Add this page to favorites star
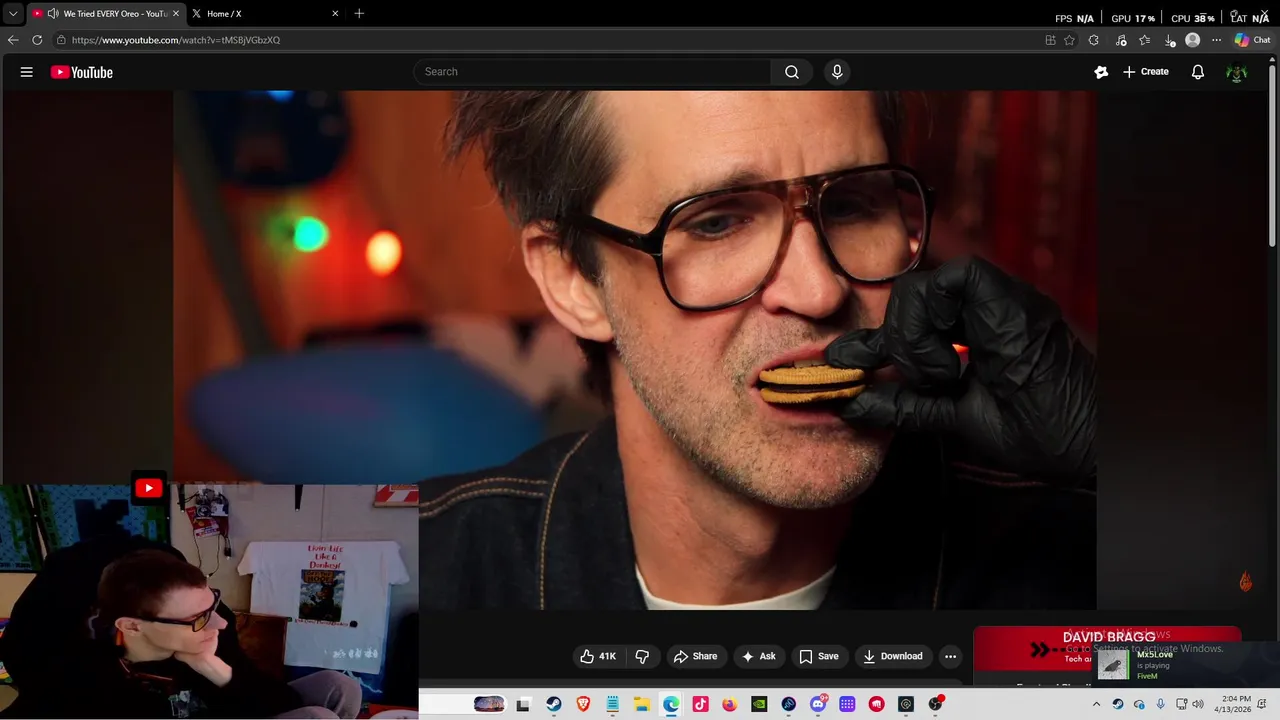1280x720 pixels. [1069, 40]
